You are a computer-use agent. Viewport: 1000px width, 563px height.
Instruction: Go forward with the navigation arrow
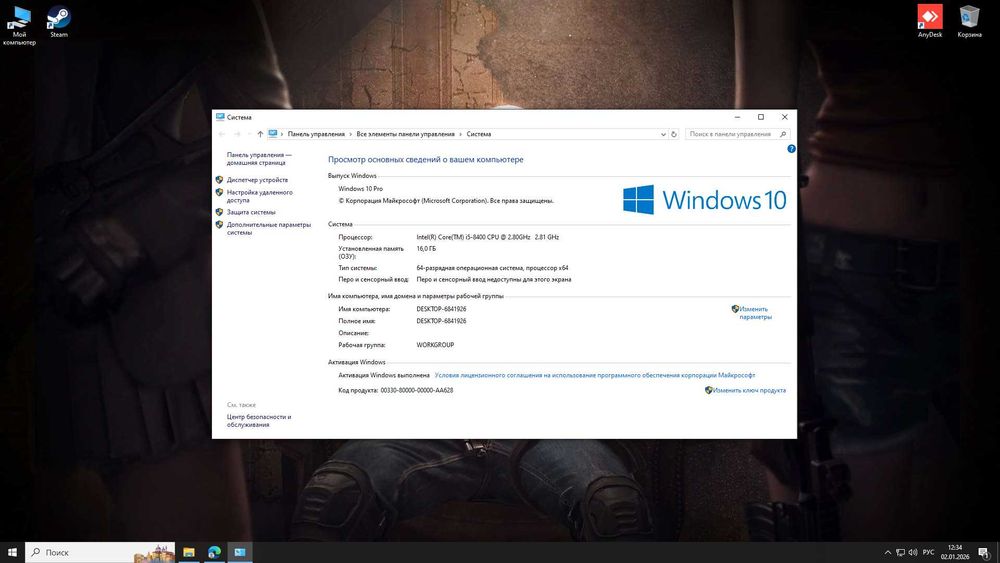click(237, 134)
